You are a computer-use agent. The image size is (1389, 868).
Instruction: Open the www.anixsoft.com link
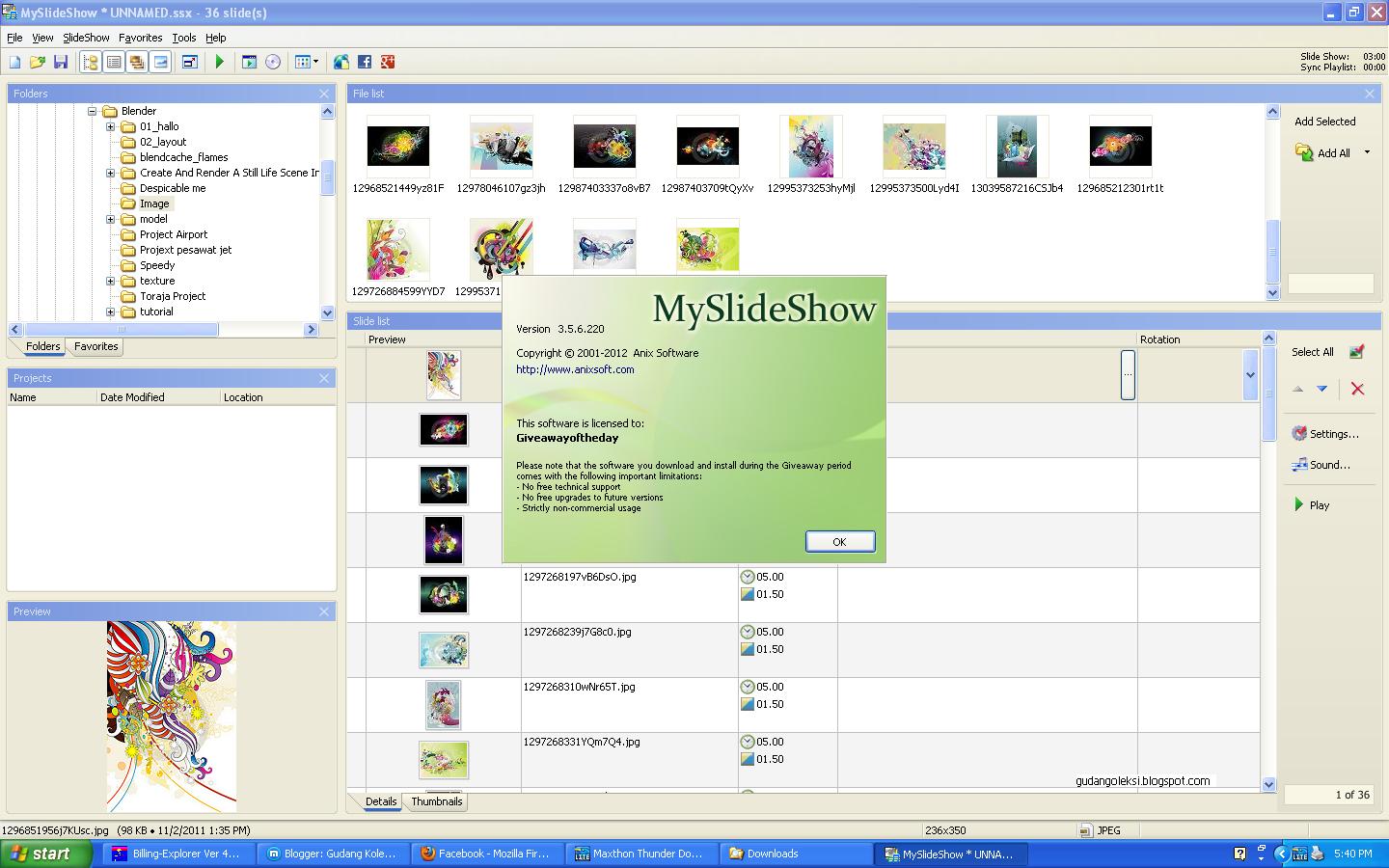point(575,369)
